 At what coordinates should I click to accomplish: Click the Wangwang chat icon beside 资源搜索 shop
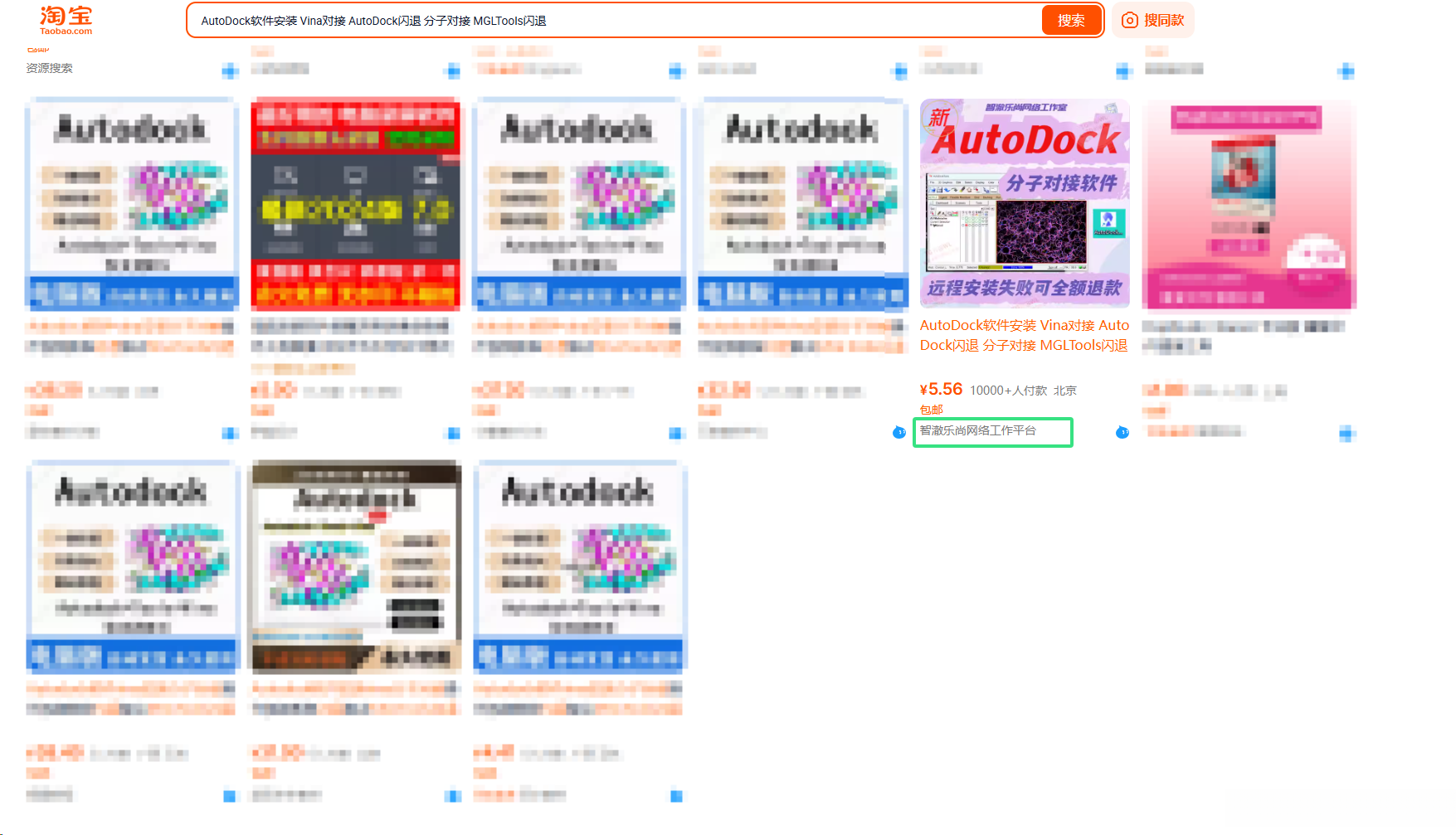click(x=230, y=71)
